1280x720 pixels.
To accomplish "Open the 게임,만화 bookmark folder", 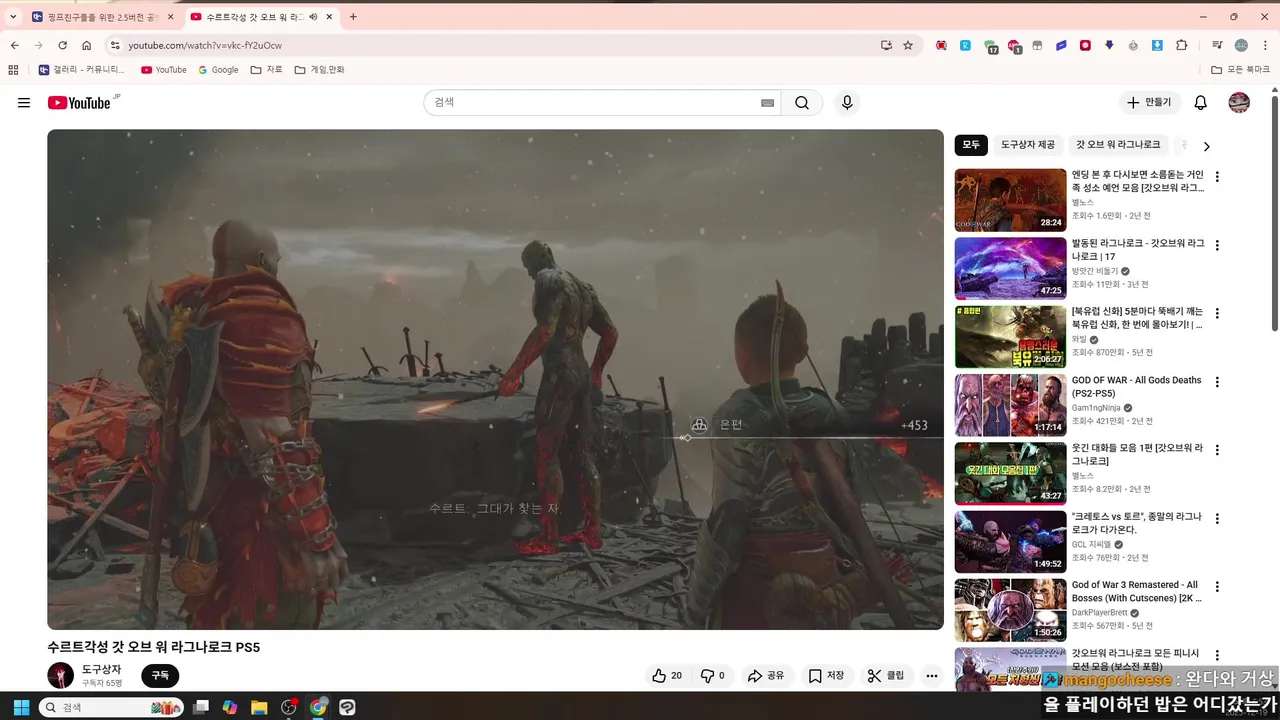I will 319,70.
